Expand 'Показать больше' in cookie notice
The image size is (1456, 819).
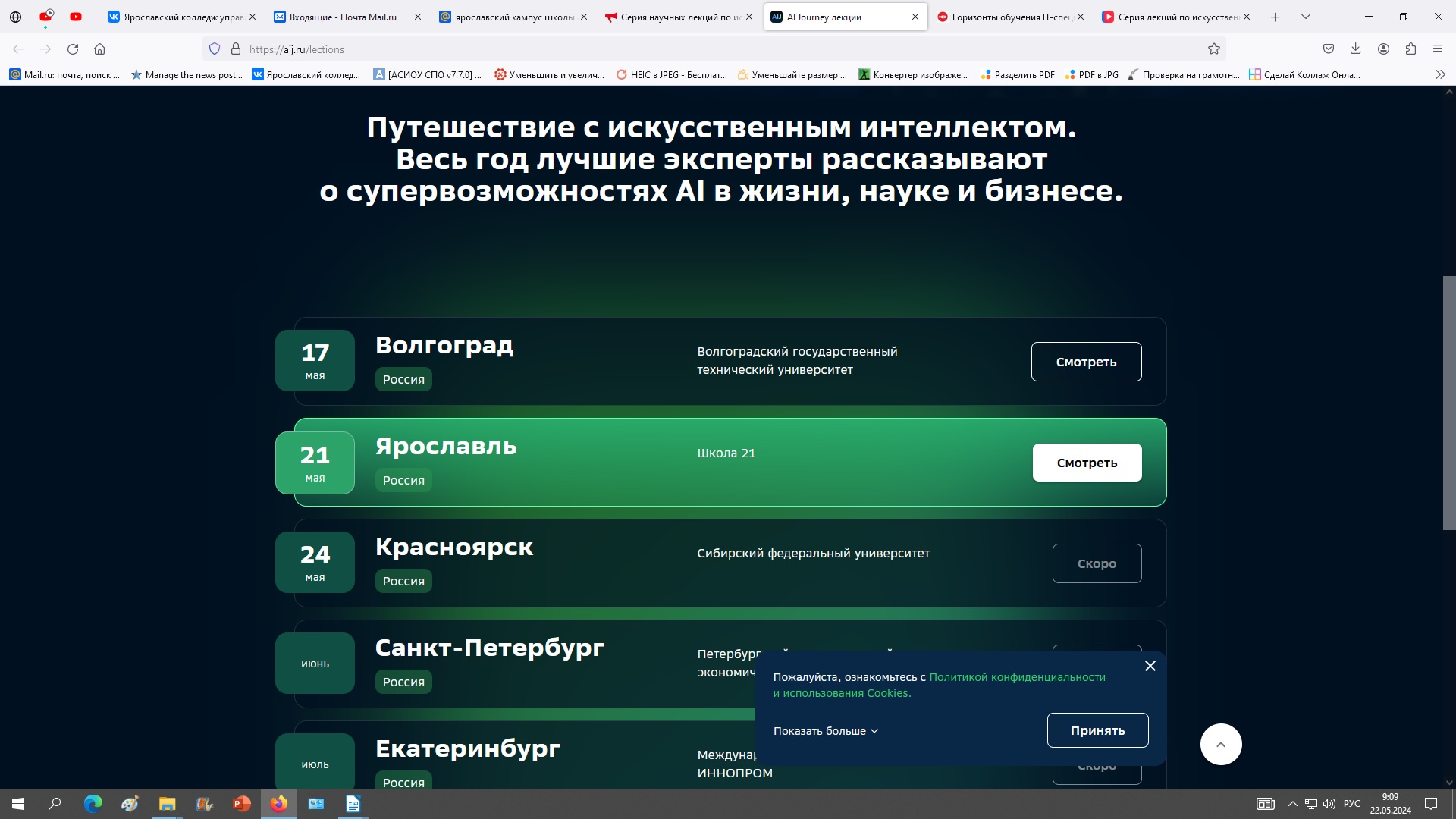click(x=825, y=731)
